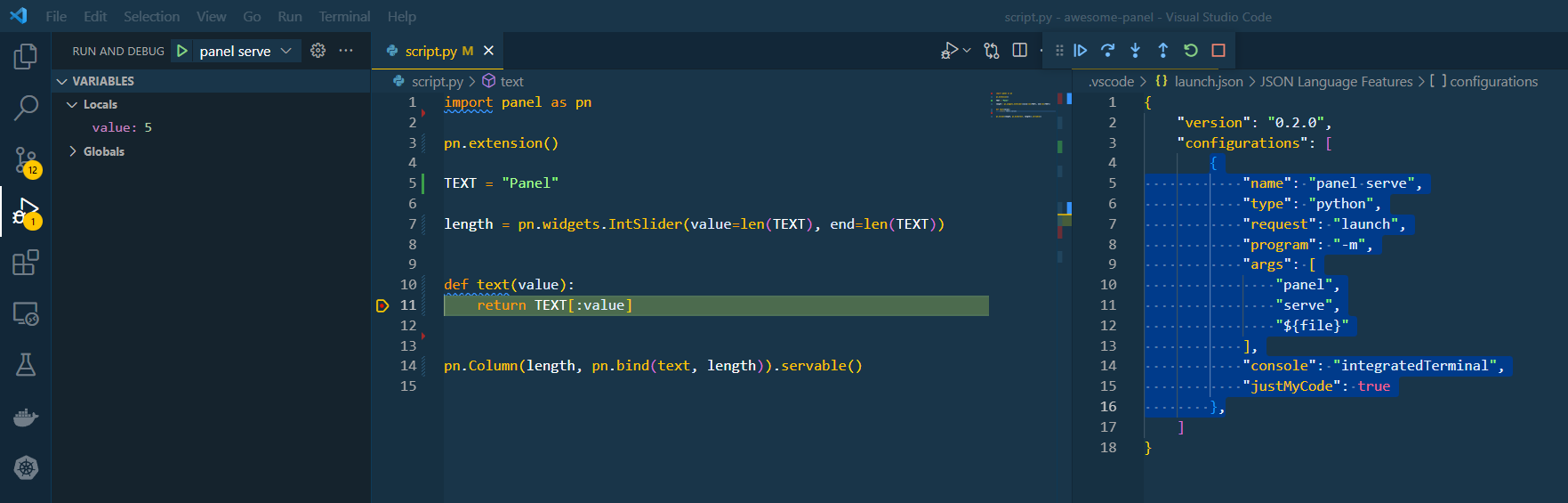This screenshot has height=503, width=1568.
Task: Open the Docker view icon
Action: (x=26, y=417)
